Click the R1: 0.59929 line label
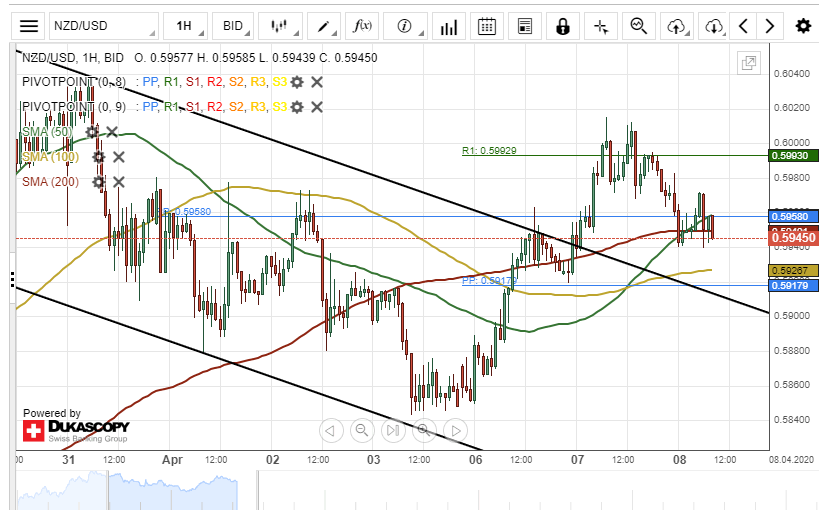The height and width of the screenshot is (517, 823). [x=489, y=151]
